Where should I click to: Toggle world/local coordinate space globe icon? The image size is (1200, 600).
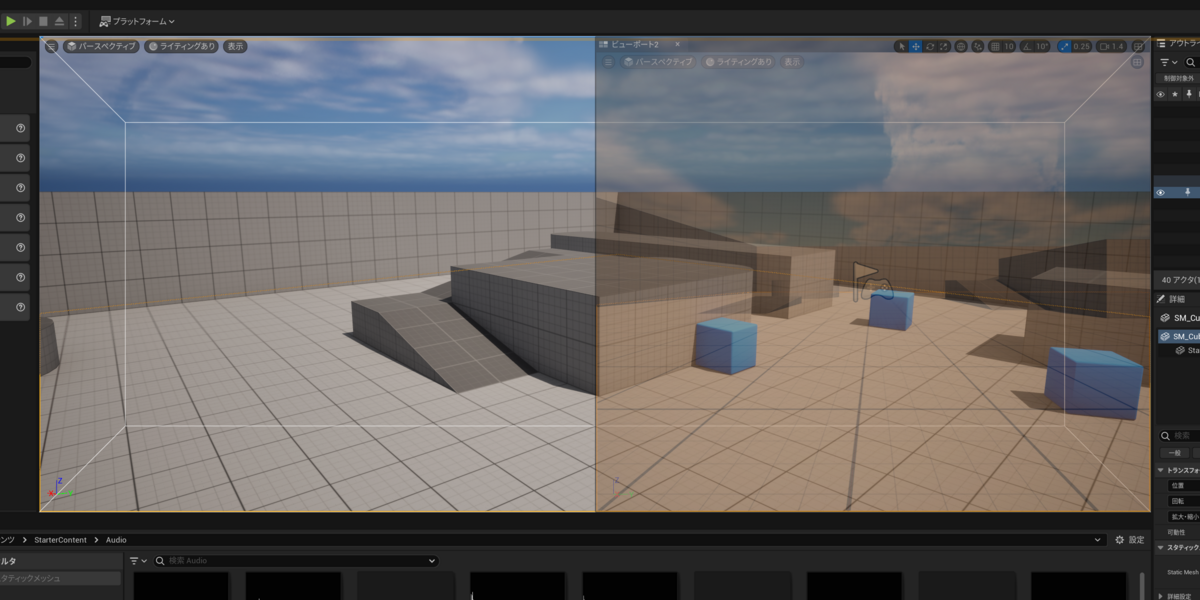pos(961,46)
